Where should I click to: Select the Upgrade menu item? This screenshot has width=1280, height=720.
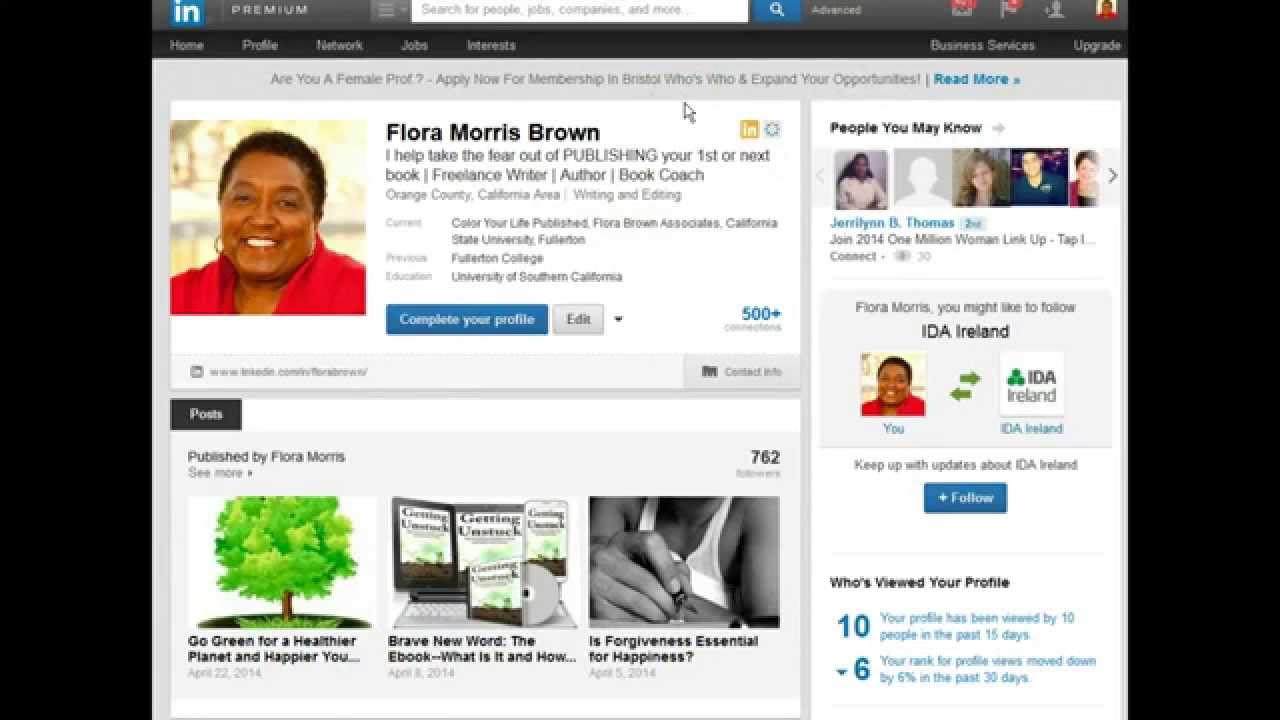coord(1097,45)
